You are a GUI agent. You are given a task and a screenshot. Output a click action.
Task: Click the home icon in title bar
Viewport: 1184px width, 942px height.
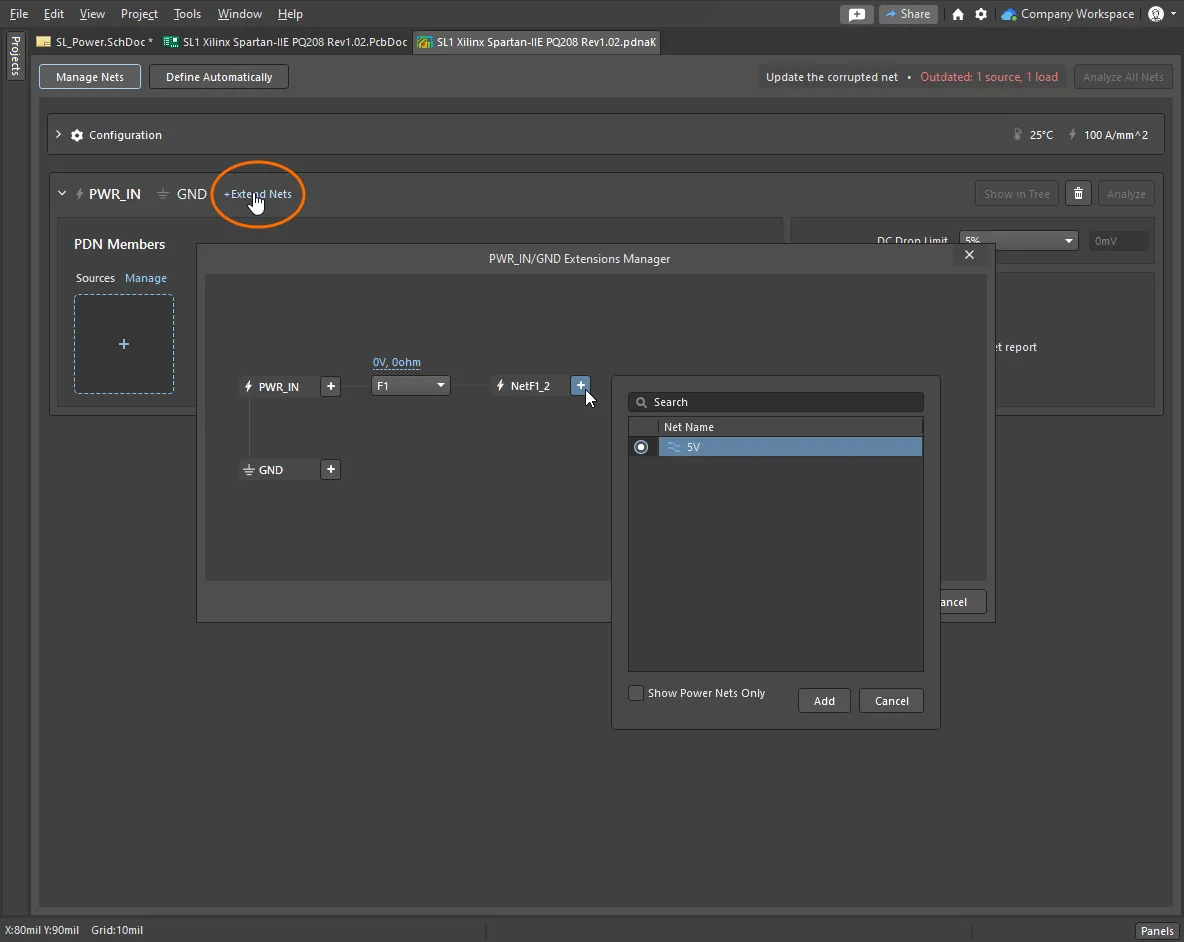pos(958,14)
